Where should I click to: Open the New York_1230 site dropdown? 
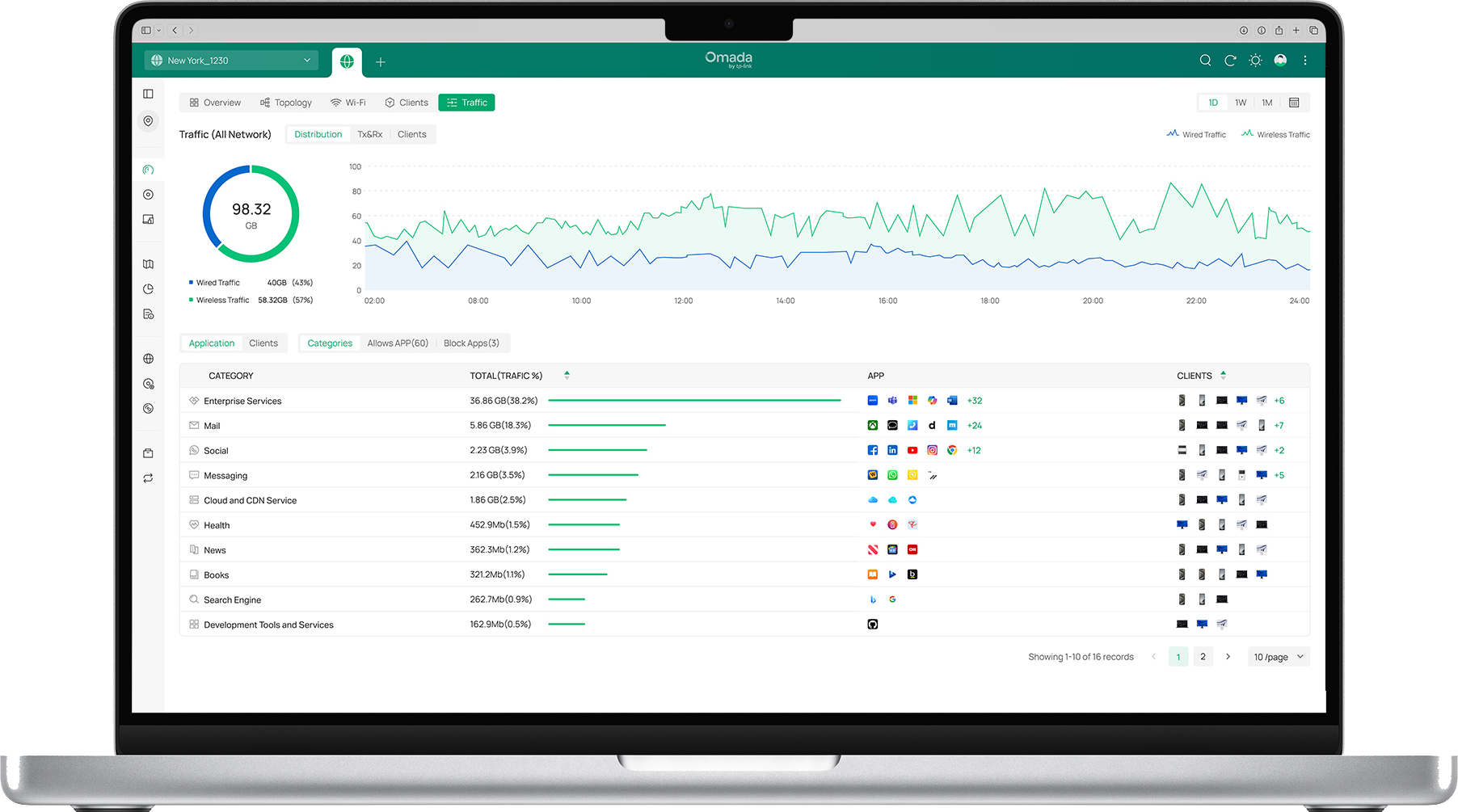coord(231,61)
